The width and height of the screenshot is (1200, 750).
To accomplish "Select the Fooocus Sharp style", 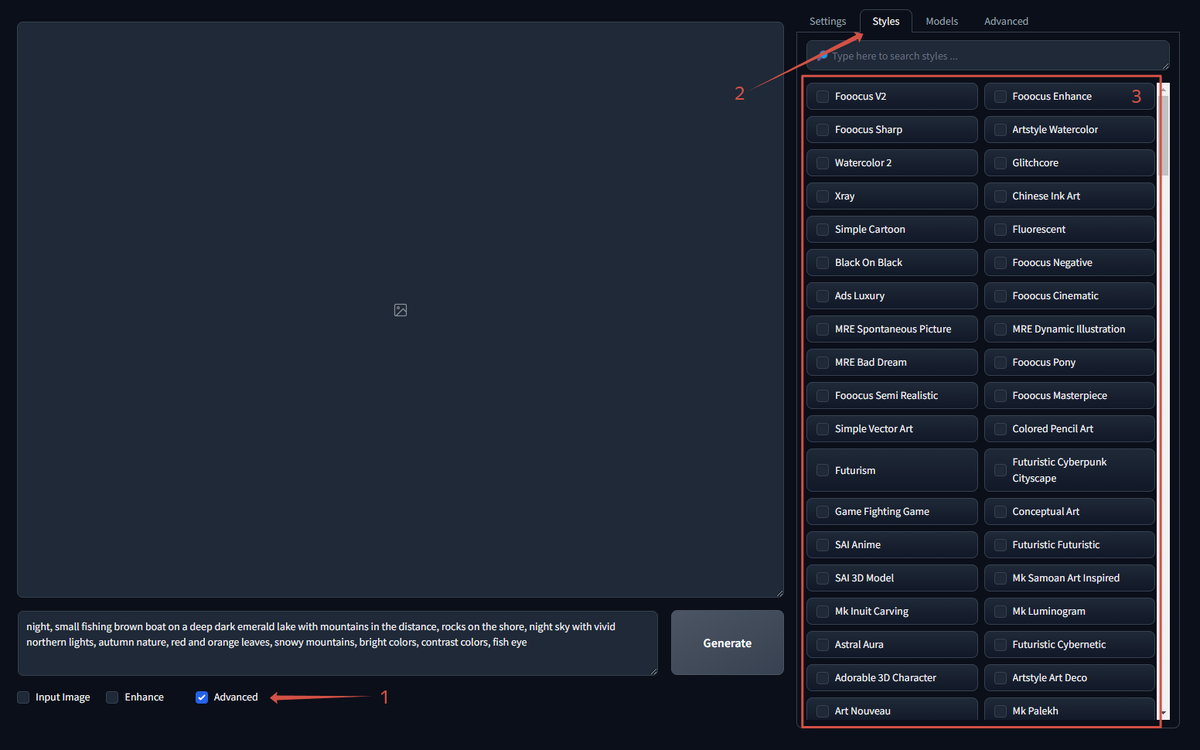I will tap(822, 130).
